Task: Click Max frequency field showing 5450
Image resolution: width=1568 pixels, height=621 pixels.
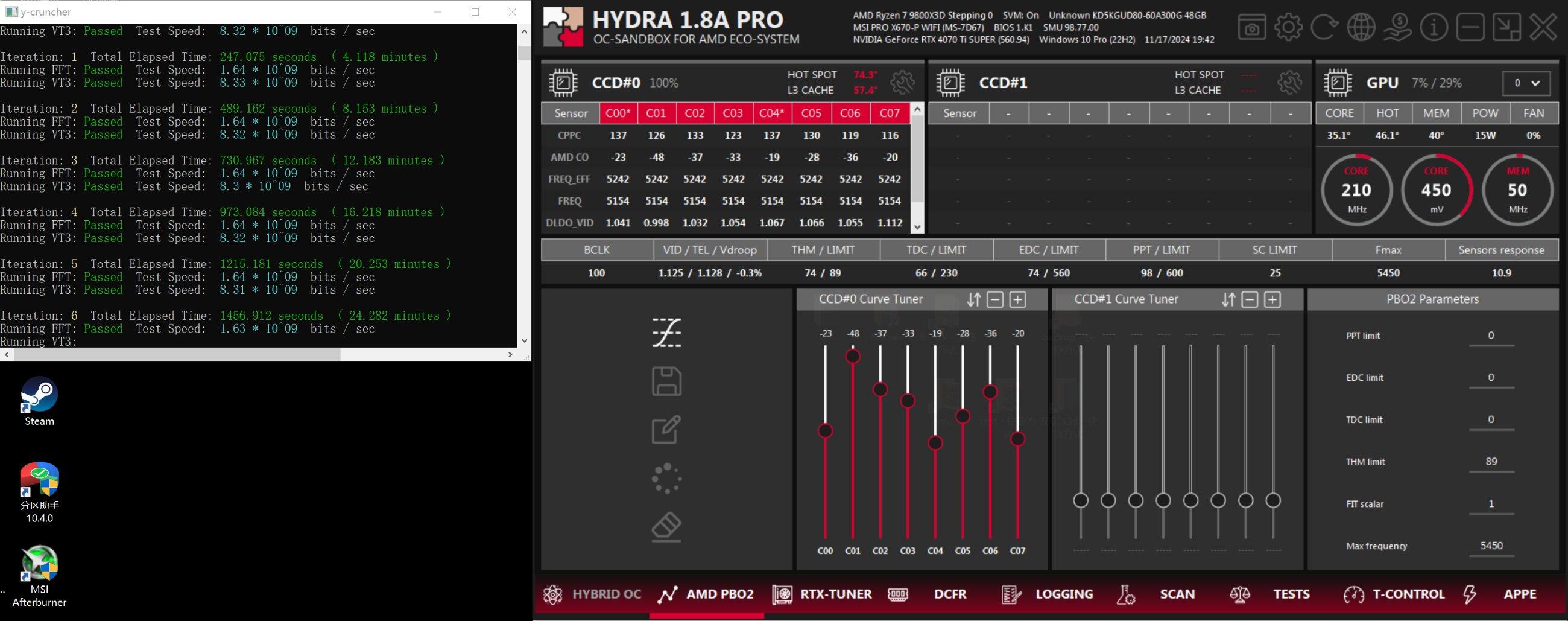Action: (x=1491, y=546)
